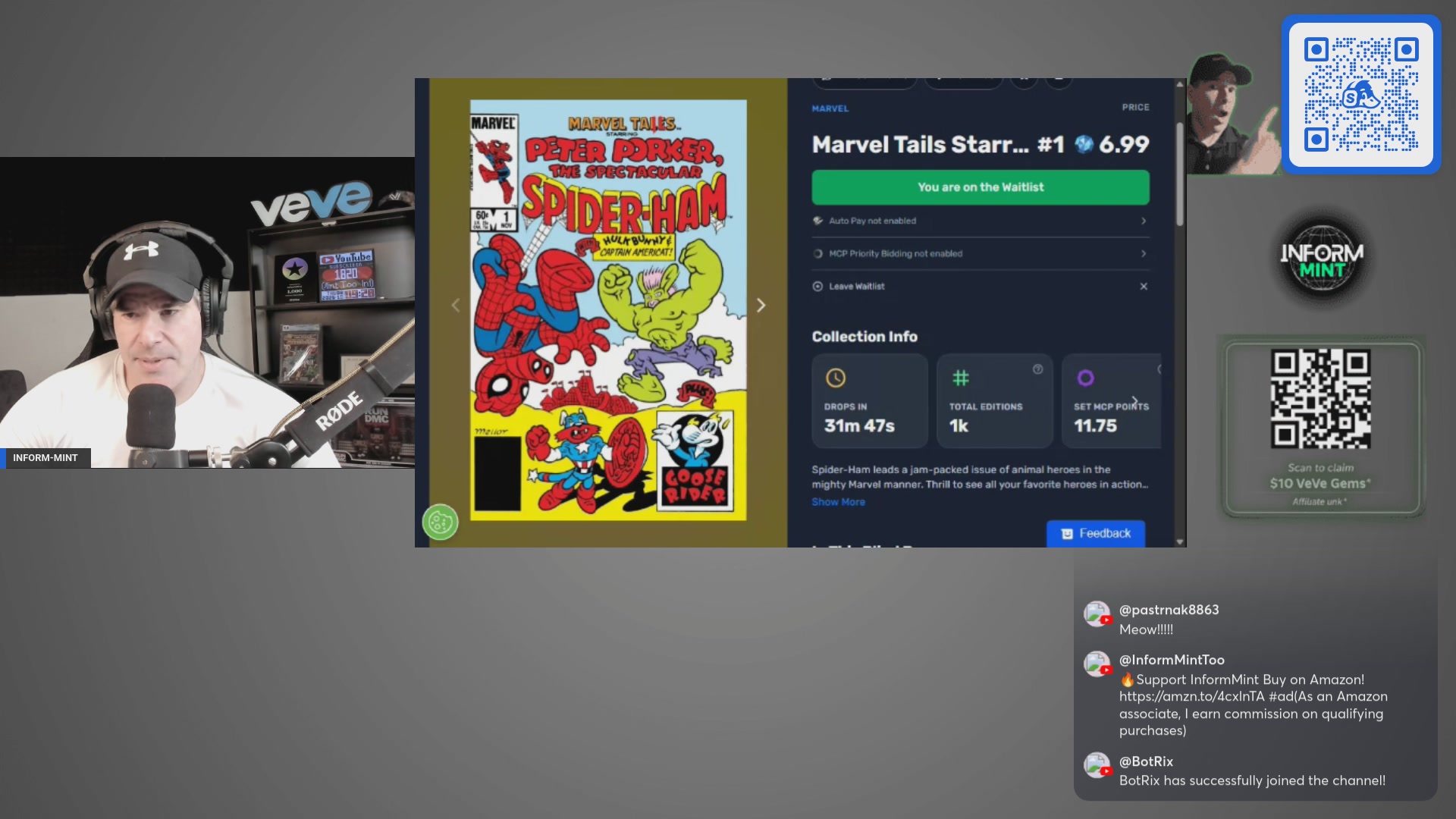
Task: Click the "1k" total editions value
Action: [x=959, y=426]
